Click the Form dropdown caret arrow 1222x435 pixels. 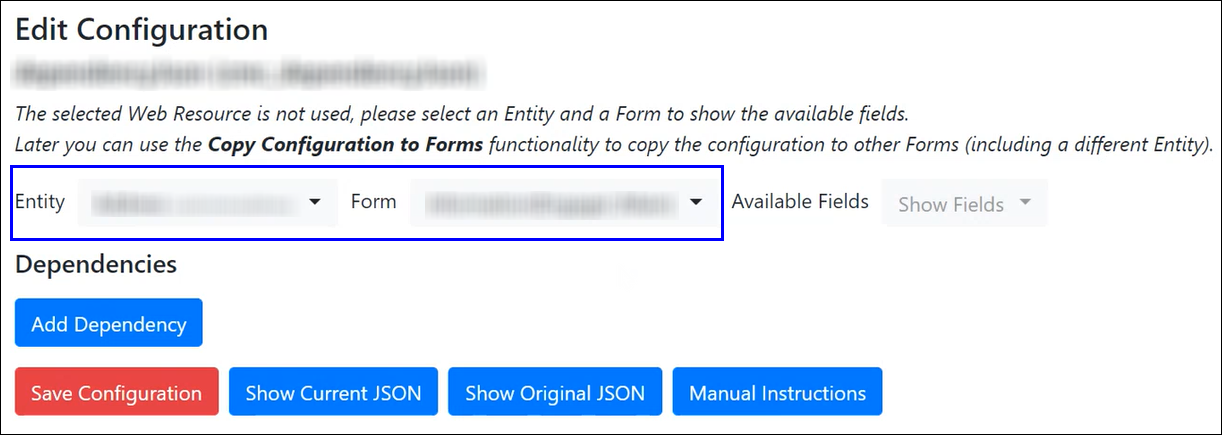click(696, 202)
